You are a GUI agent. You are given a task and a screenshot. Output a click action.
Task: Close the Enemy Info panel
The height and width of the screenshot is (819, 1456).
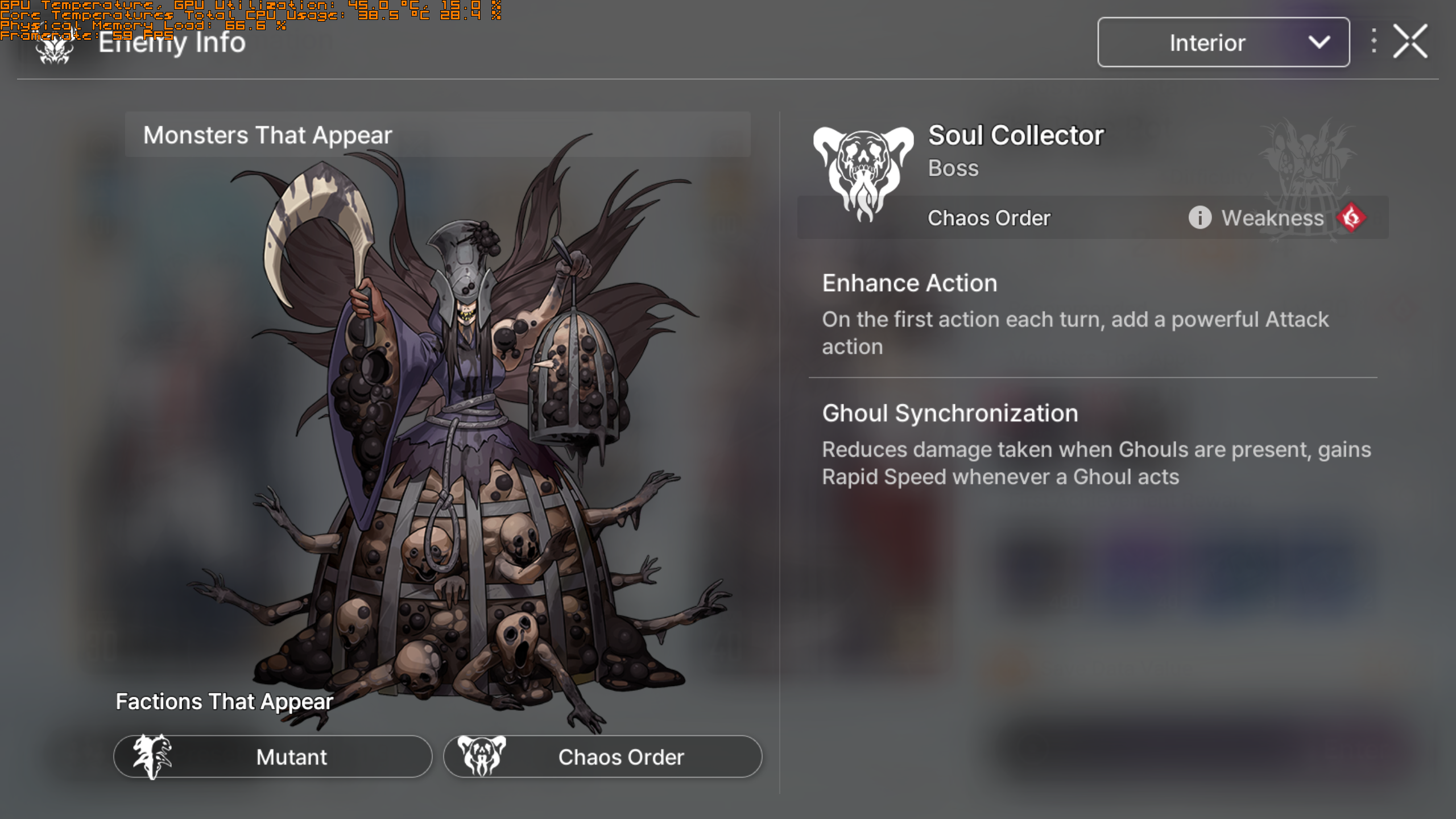click(1410, 42)
